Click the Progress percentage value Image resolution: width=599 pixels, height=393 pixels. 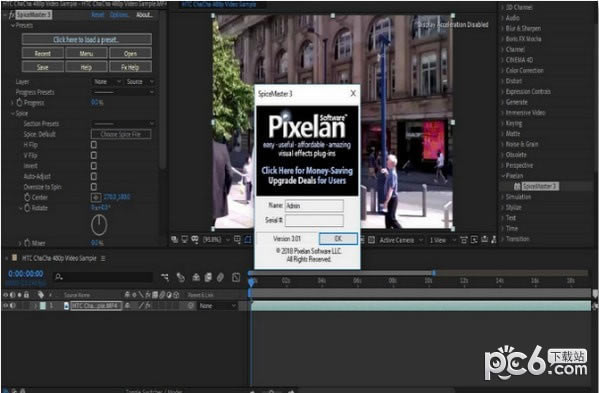(97, 103)
